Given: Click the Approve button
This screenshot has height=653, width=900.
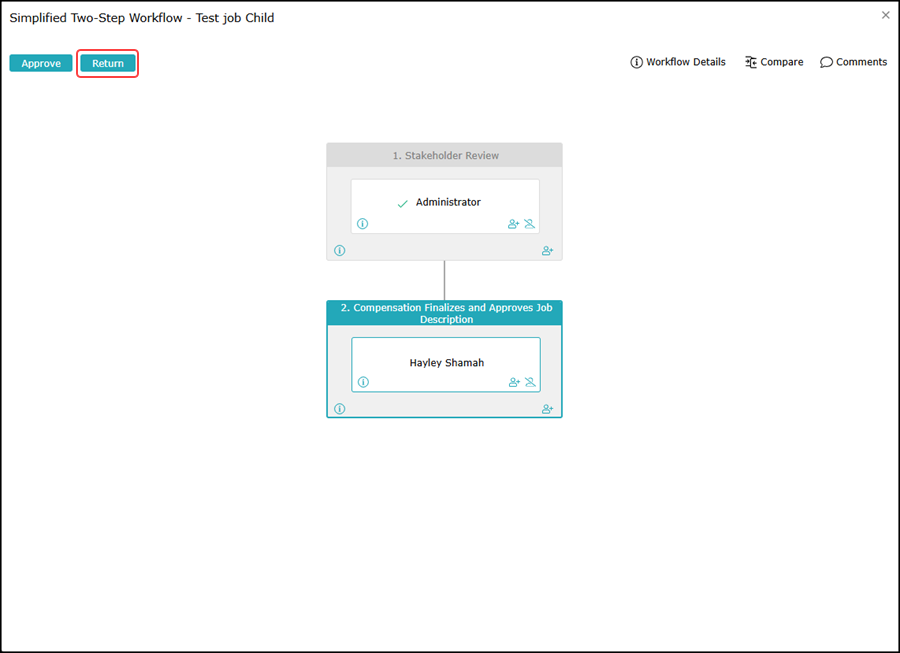Looking at the screenshot, I should [41, 63].
